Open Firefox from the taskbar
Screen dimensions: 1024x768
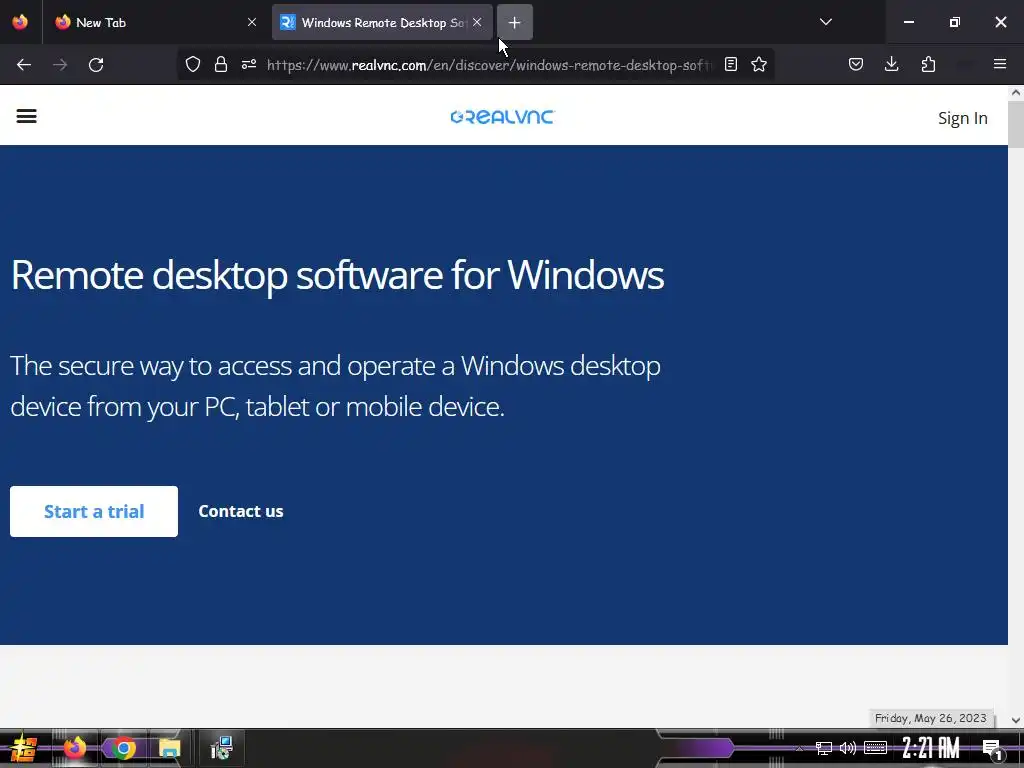(74, 748)
